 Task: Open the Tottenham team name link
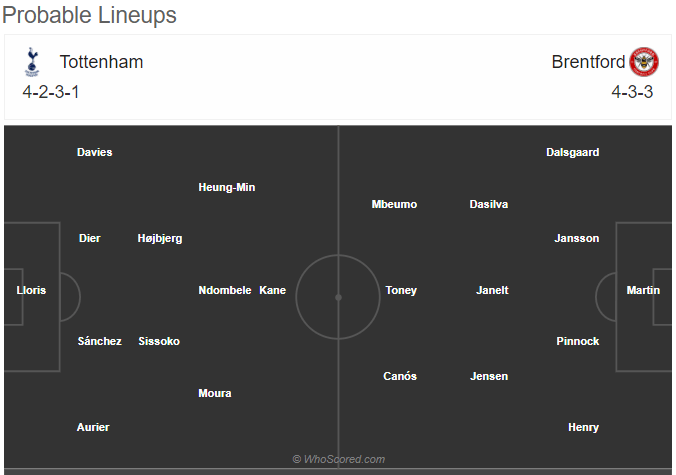point(101,62)
